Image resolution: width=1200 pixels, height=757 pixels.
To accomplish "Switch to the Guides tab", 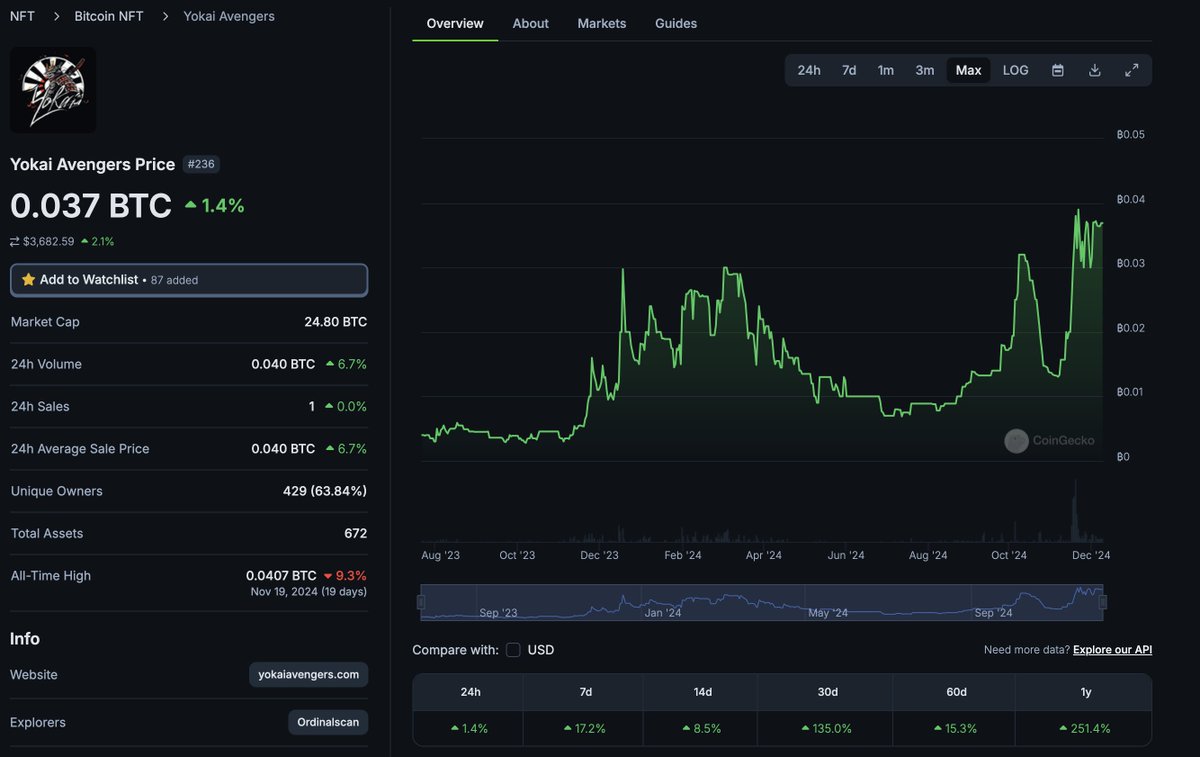I will 676,23.
